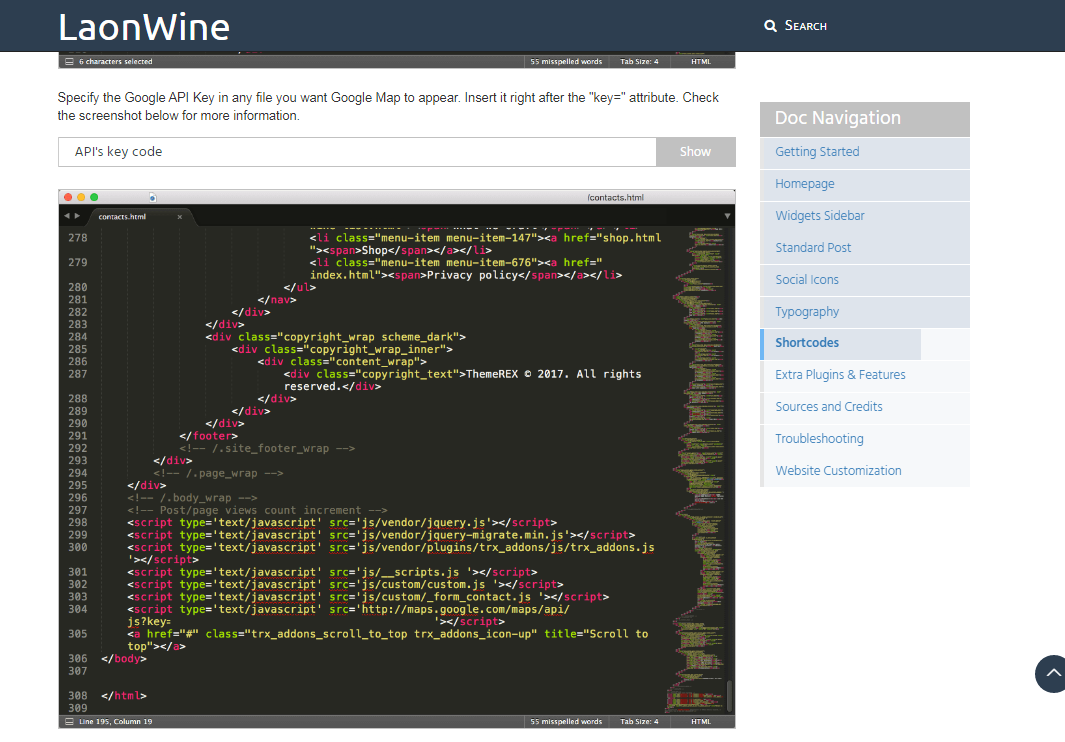Click the panel icon beside "6 characters selected"
1065x742 pixels.
click(69, 61)
